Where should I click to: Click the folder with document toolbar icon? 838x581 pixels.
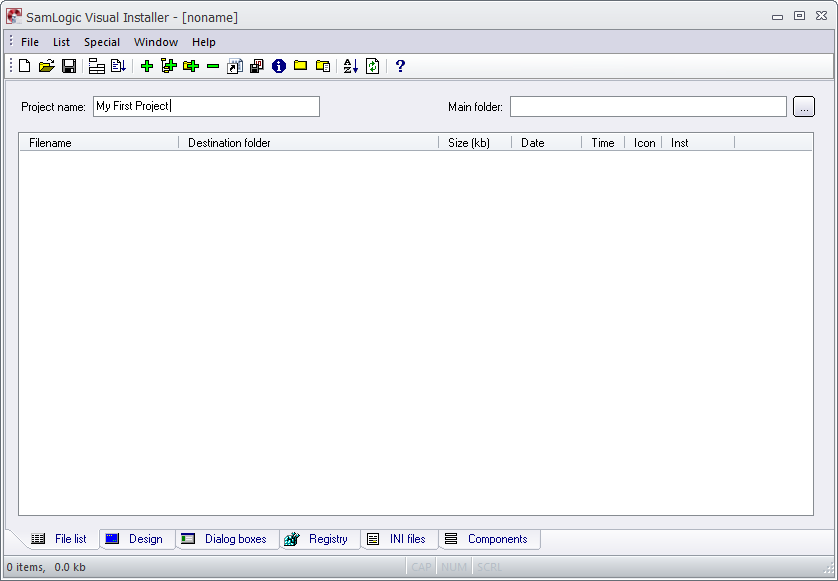323,66
